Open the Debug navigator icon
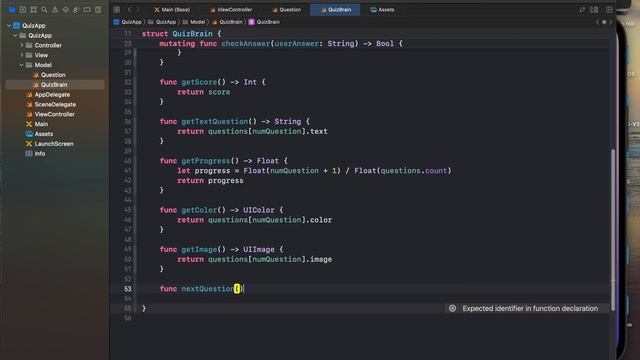 click(x=76, y=9)
